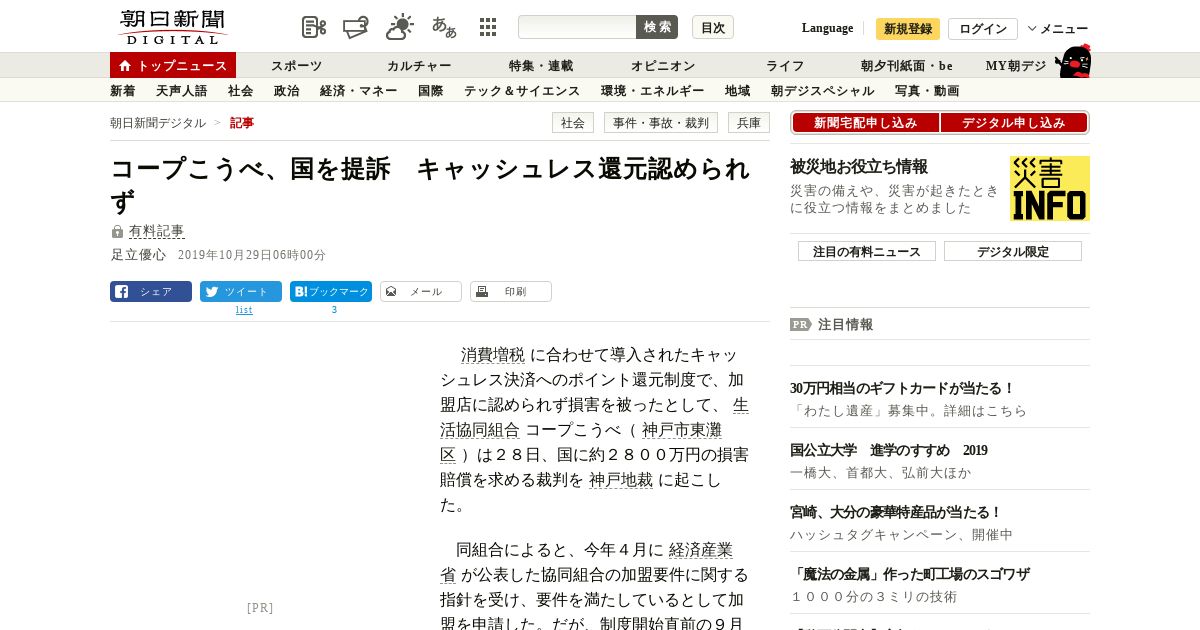Screen dimensions: 1200x630
Task: Click 朝日新聞デジタル breadcrumb link
Action: tap(158, 122)
